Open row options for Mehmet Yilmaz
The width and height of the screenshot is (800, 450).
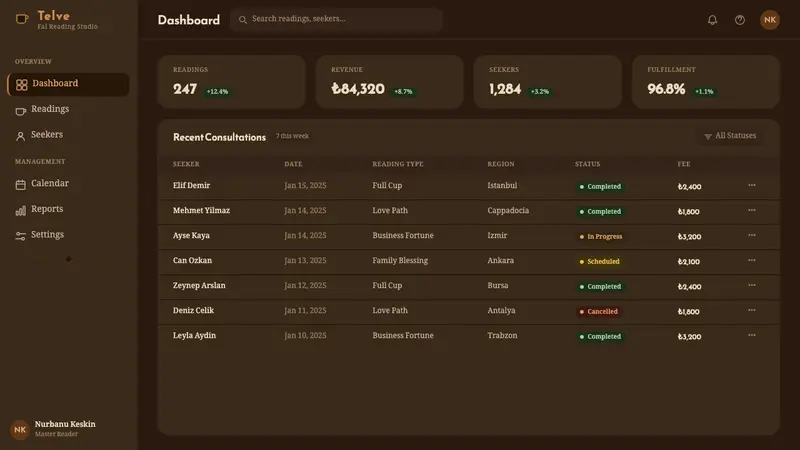click(x=752, y=210)
